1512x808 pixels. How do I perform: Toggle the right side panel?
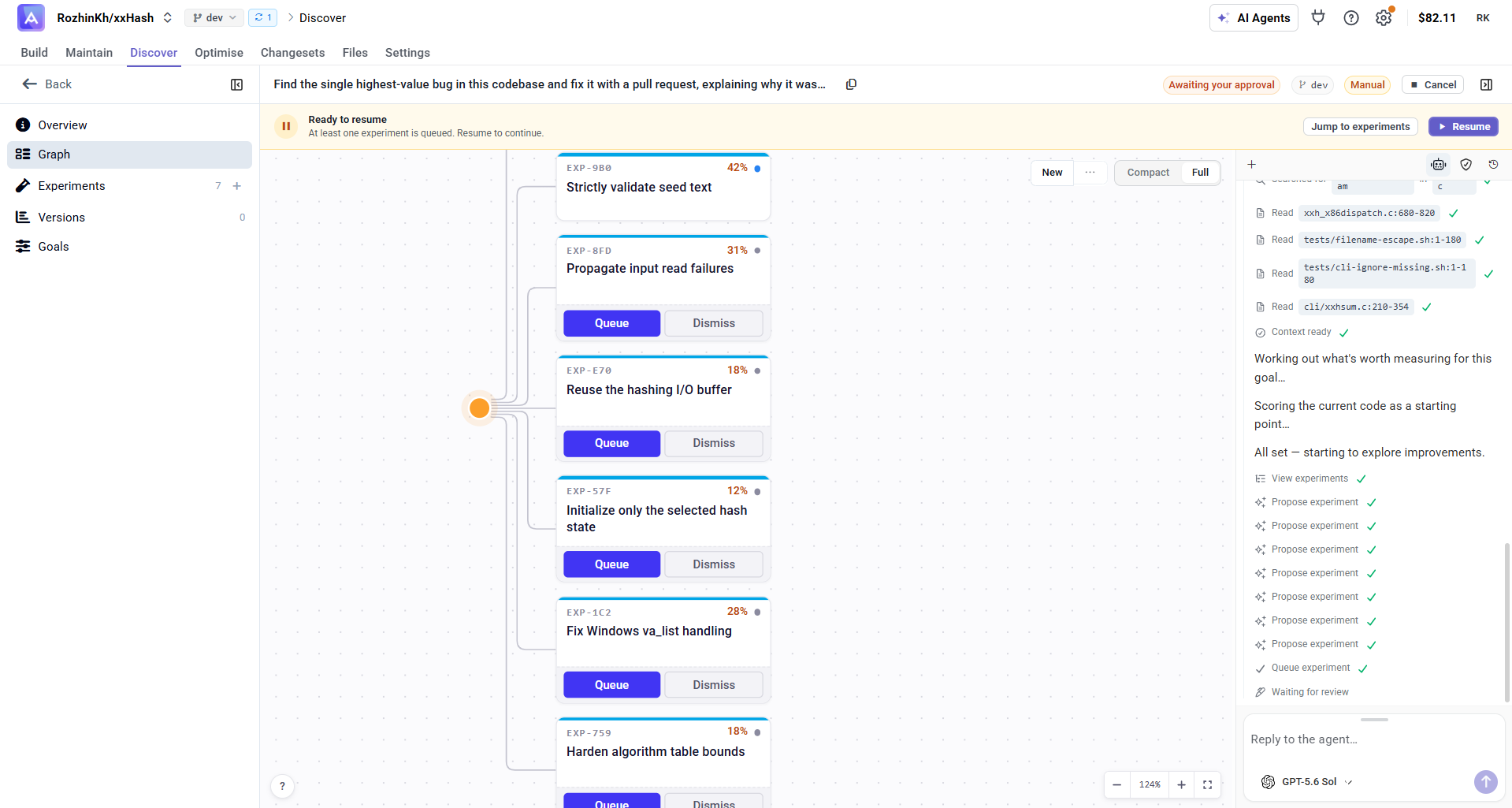1486,84
